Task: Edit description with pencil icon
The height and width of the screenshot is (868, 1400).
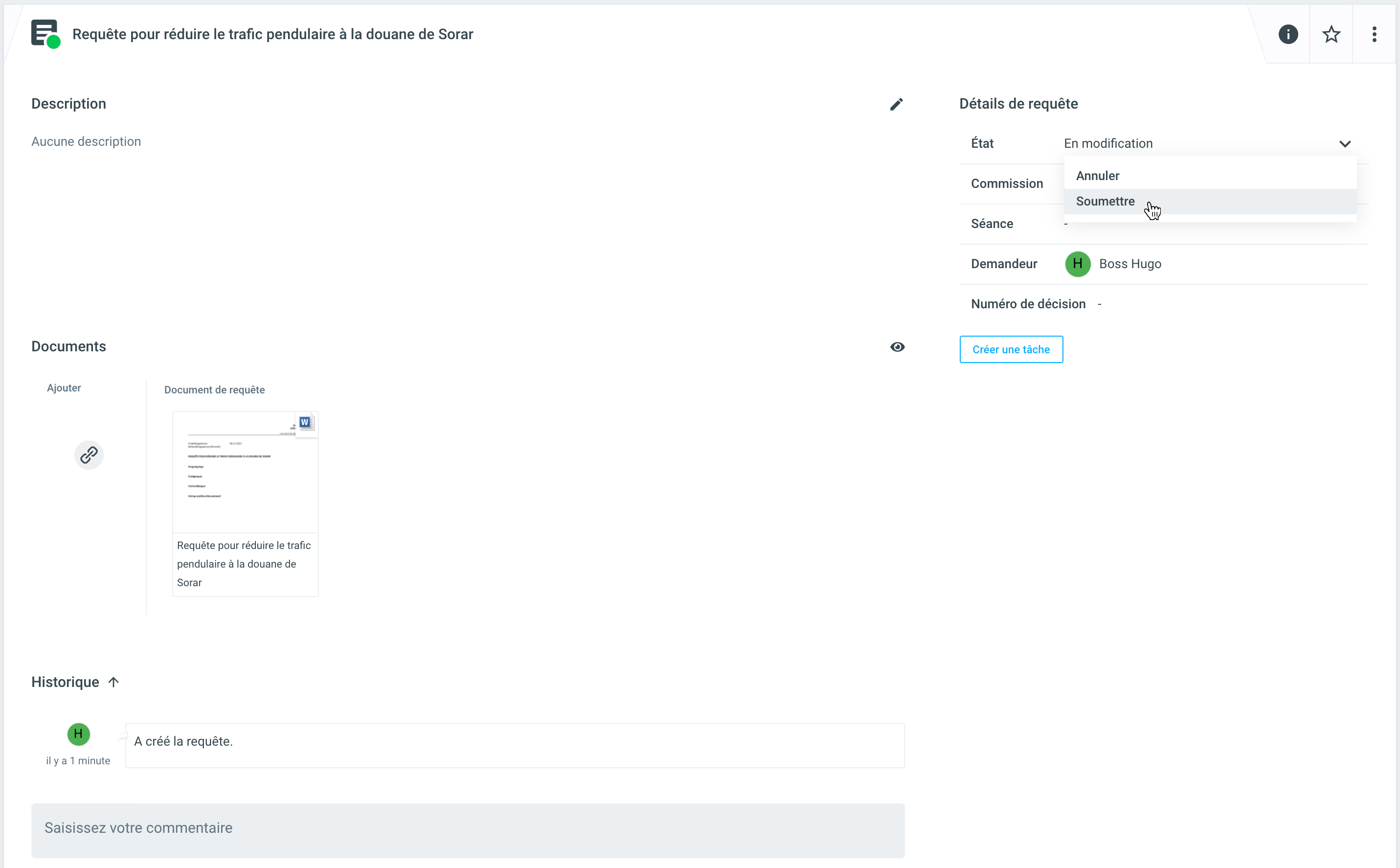Action: click(896, 104)
